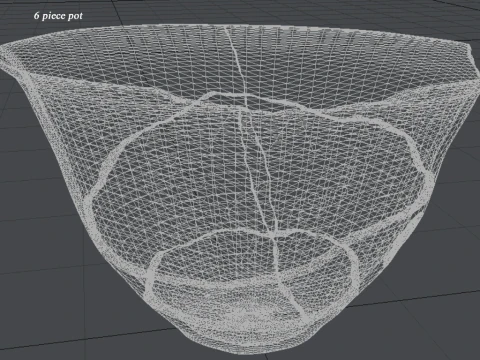Click where the vertical seam meets the top rim

[x=226, y=28]
